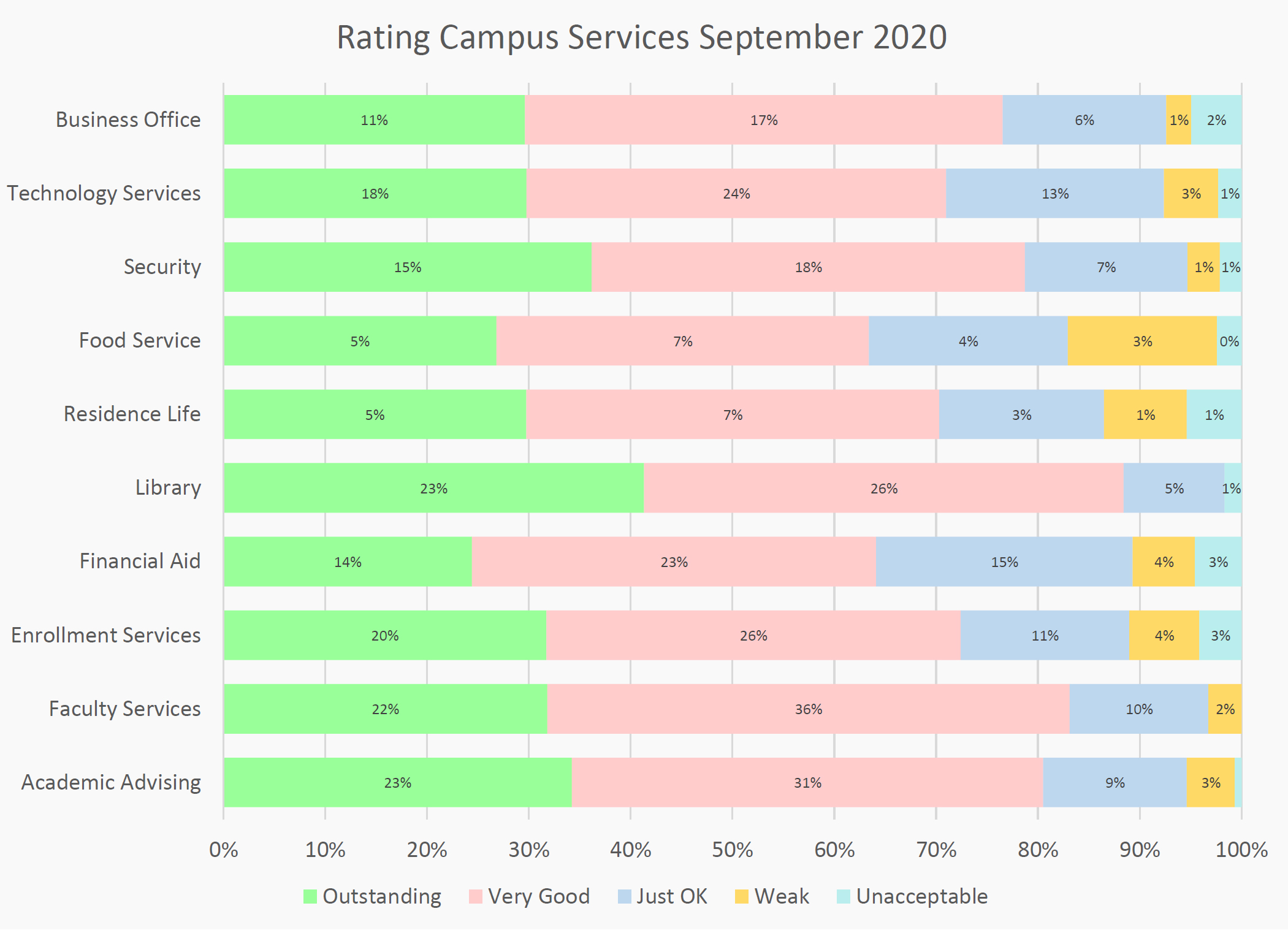Click the Technology Services category label
Screen dimensions: 1288x933
(104, 193)
